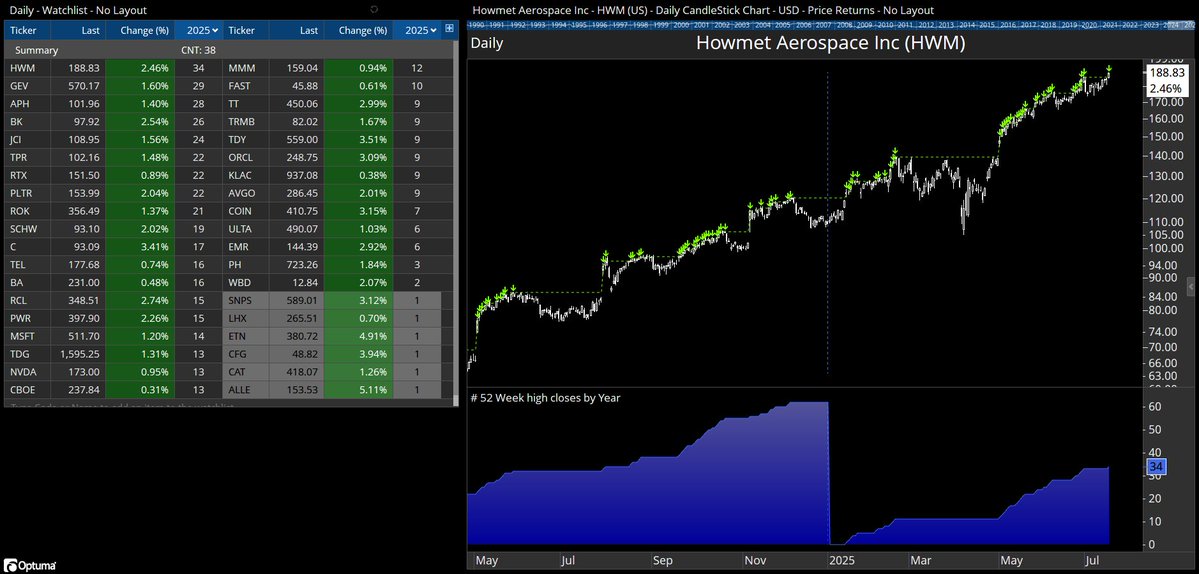Viewport: 1199px width, 574px height.
Task: Select the RCL ticker row
Action: [x=112, y=300]
